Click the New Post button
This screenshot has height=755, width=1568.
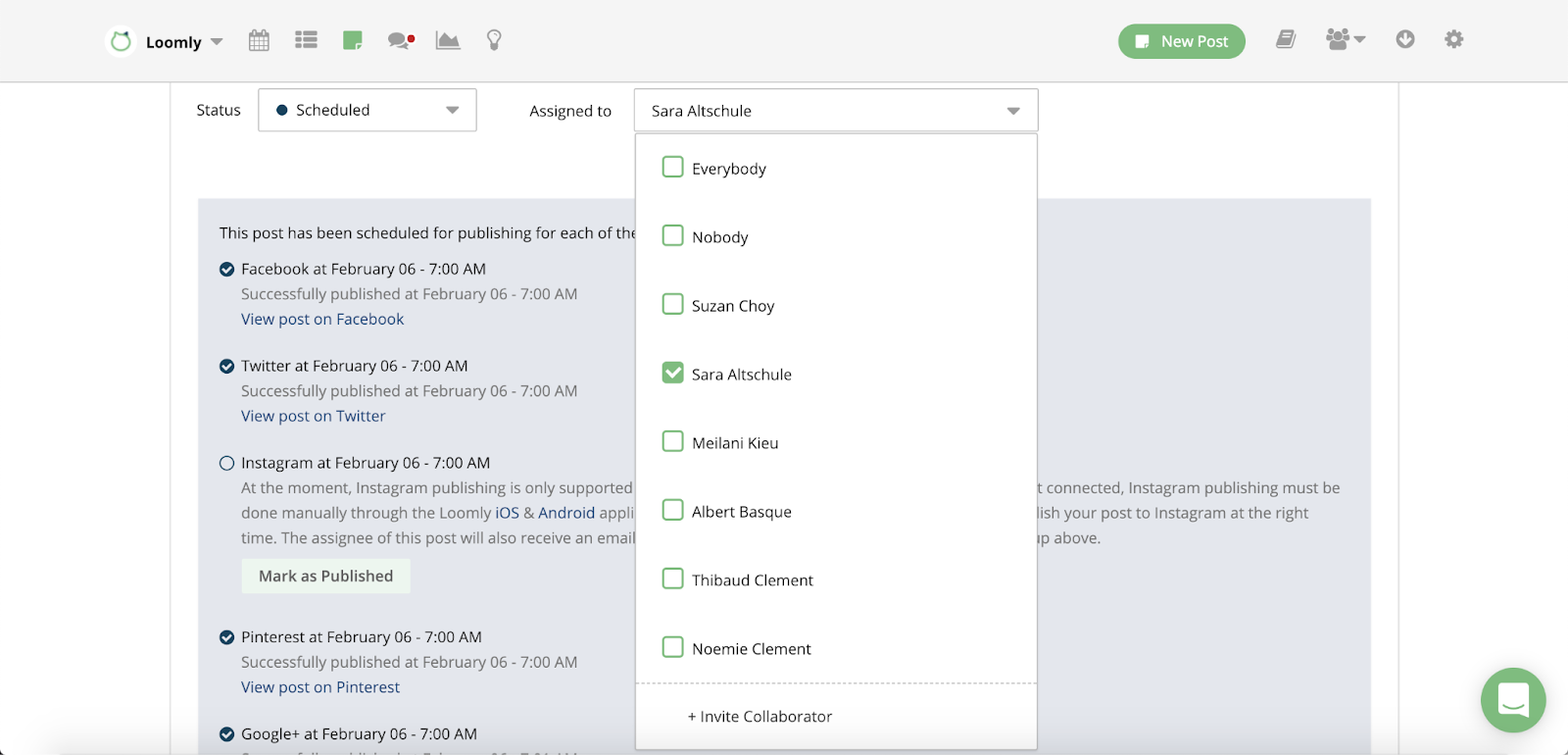[1182, 41]
